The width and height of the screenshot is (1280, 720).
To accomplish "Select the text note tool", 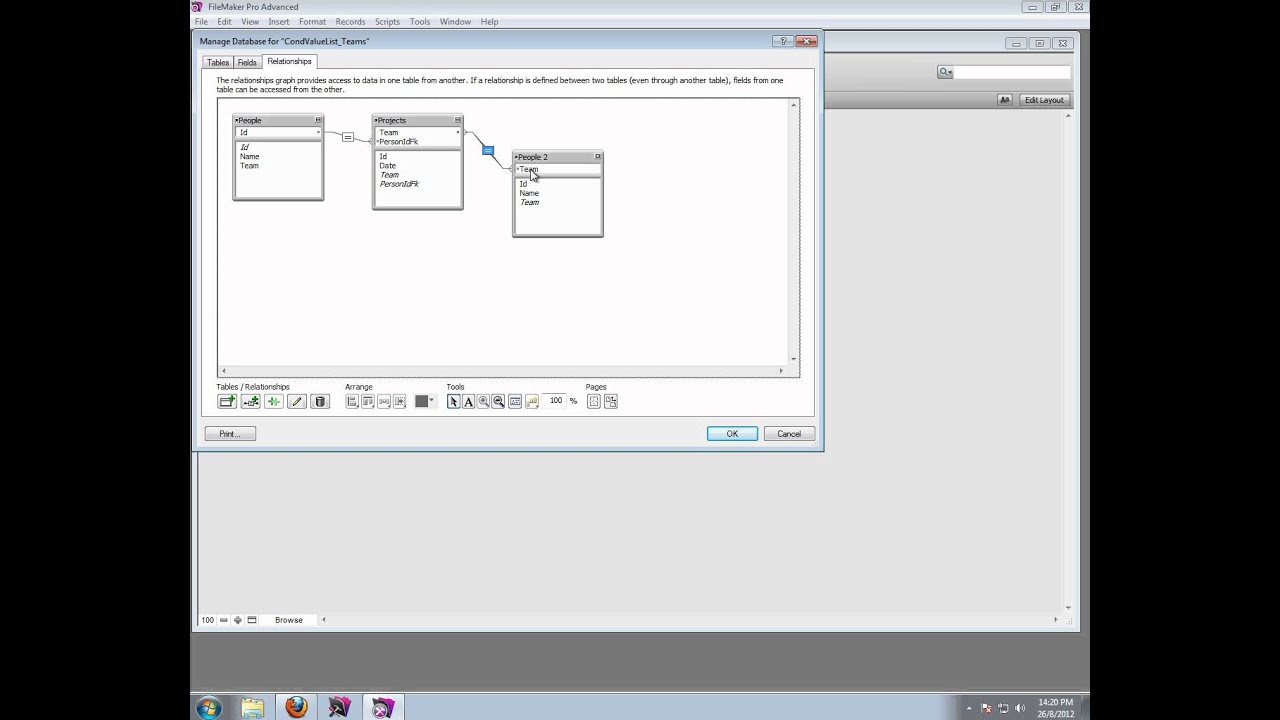I will pos(468,401).
